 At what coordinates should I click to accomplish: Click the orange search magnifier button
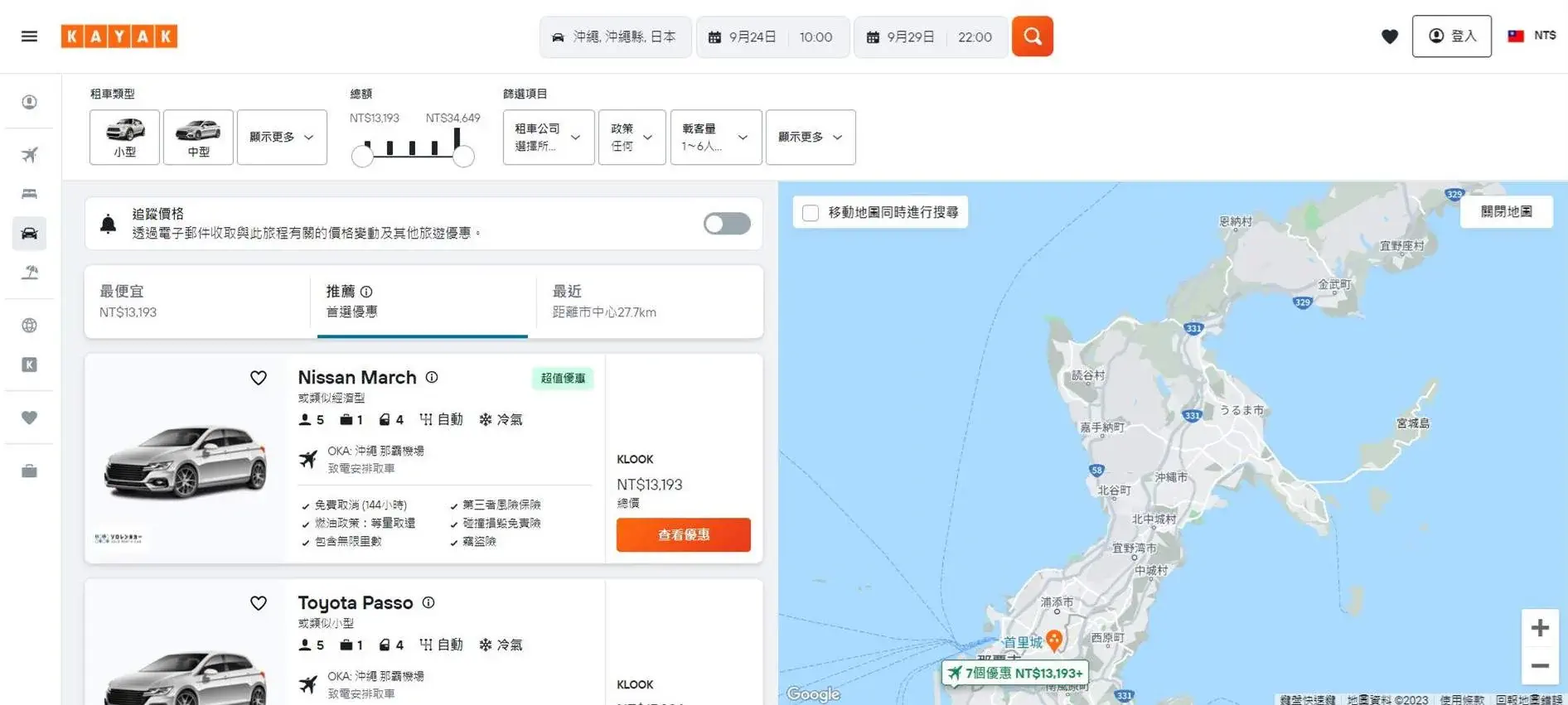point(1032,36)
